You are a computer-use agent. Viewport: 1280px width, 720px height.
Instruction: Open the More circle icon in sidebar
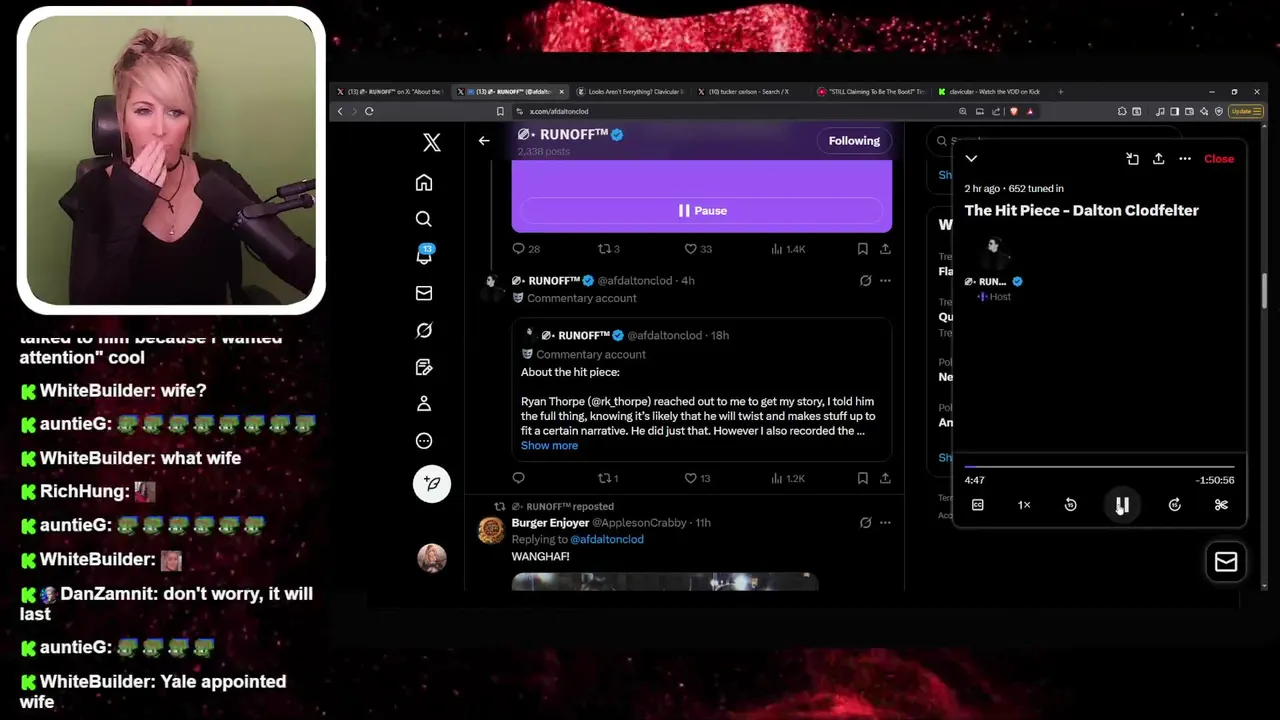[x=424, y=441]
